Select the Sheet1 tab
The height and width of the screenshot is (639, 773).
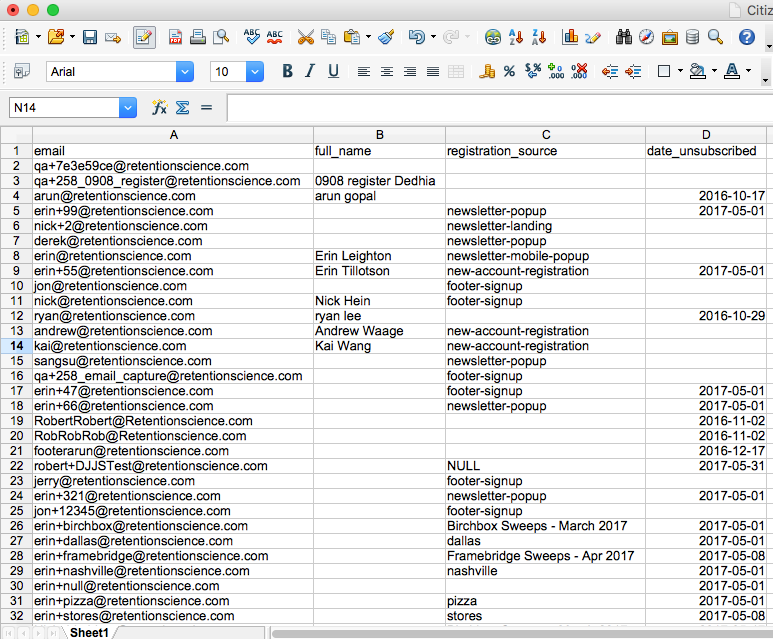pos(89,633)
